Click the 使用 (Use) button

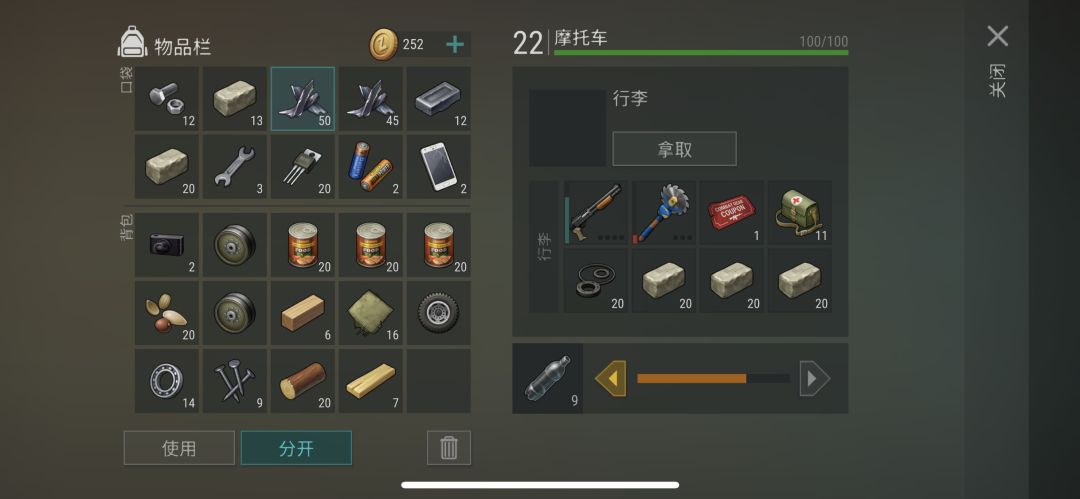coord(179,448)
